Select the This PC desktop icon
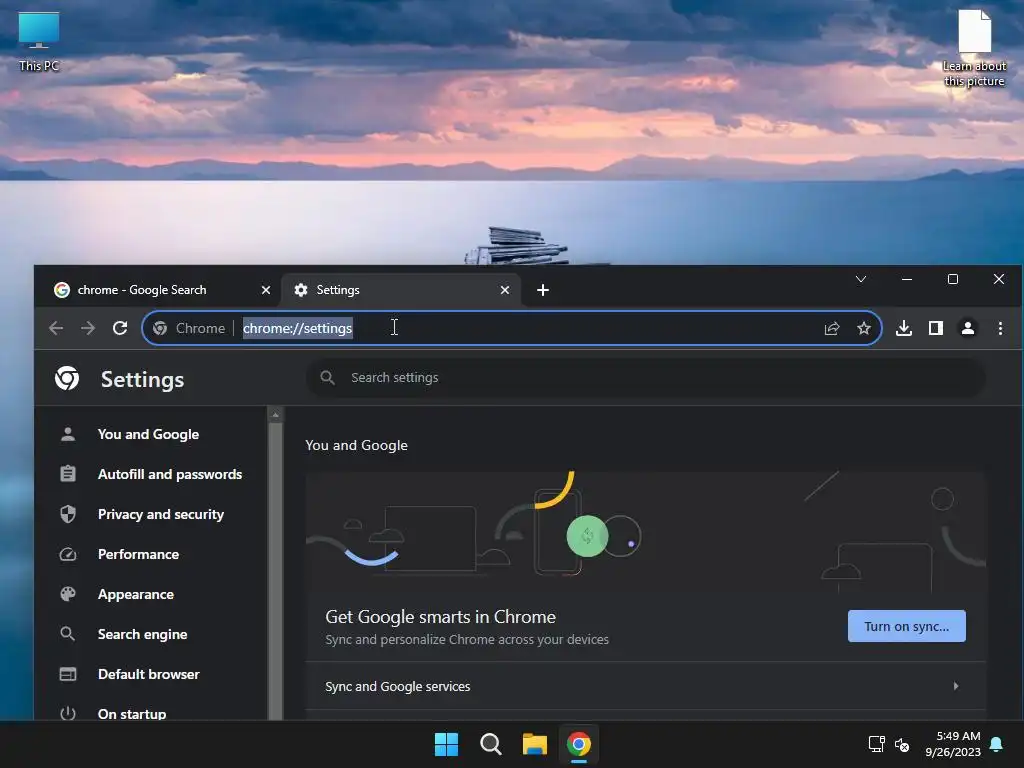Viewport: 1024px width, 768px height. coord(39,42)
